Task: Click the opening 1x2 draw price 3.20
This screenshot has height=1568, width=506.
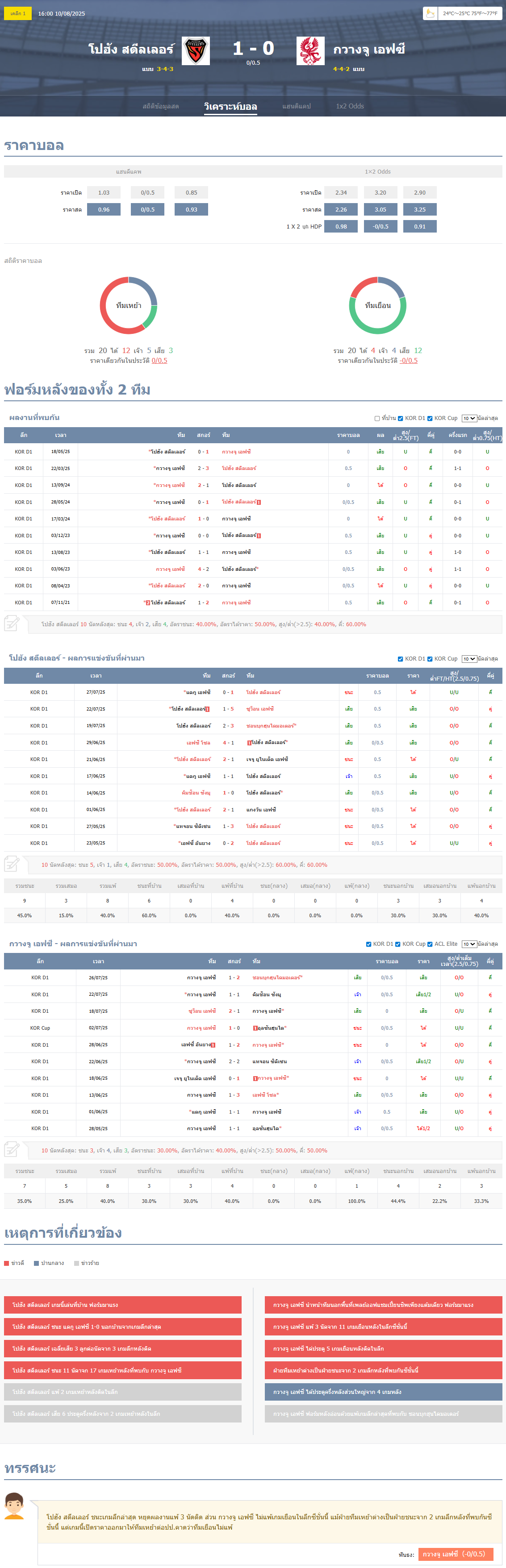Action: coord(381,192)
